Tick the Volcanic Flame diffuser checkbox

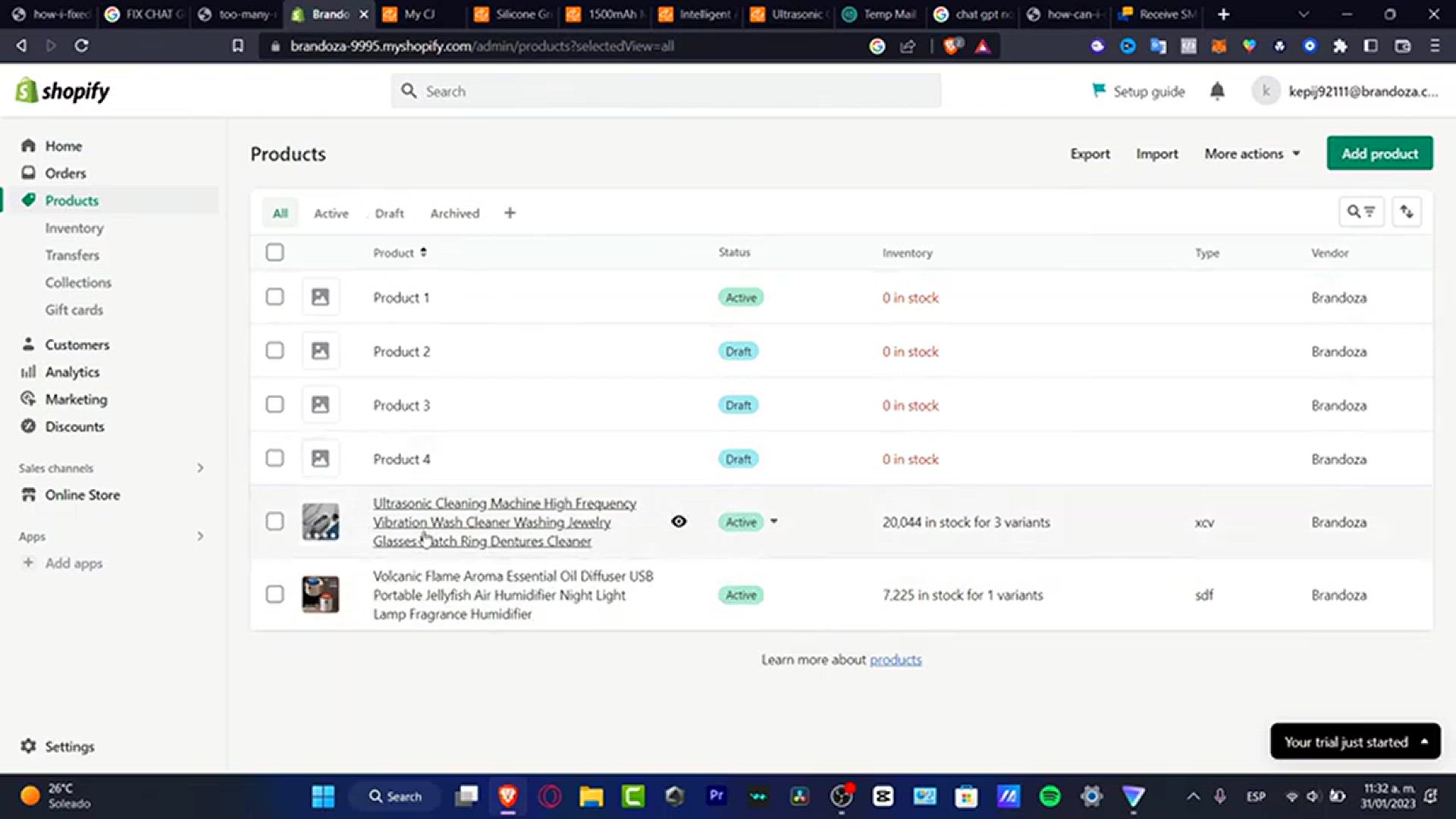pos(275,594)
